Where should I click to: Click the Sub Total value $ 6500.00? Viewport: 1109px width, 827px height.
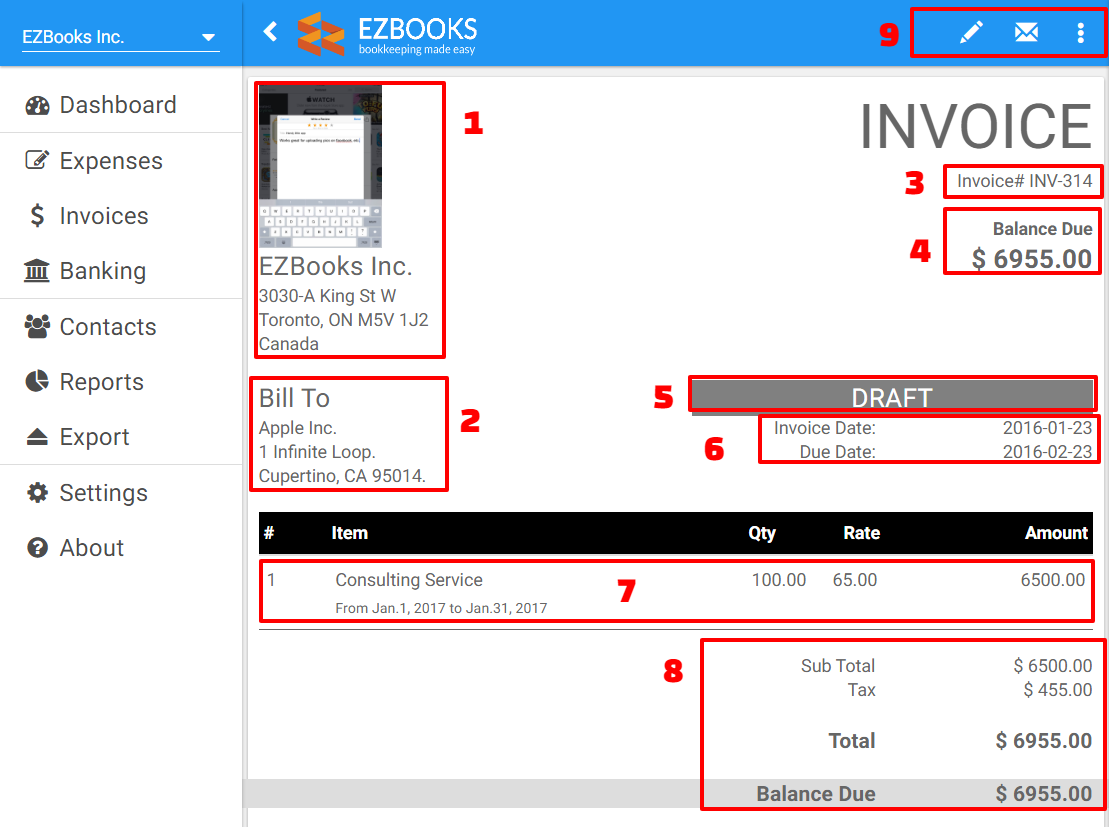[x=1052, y=666]
